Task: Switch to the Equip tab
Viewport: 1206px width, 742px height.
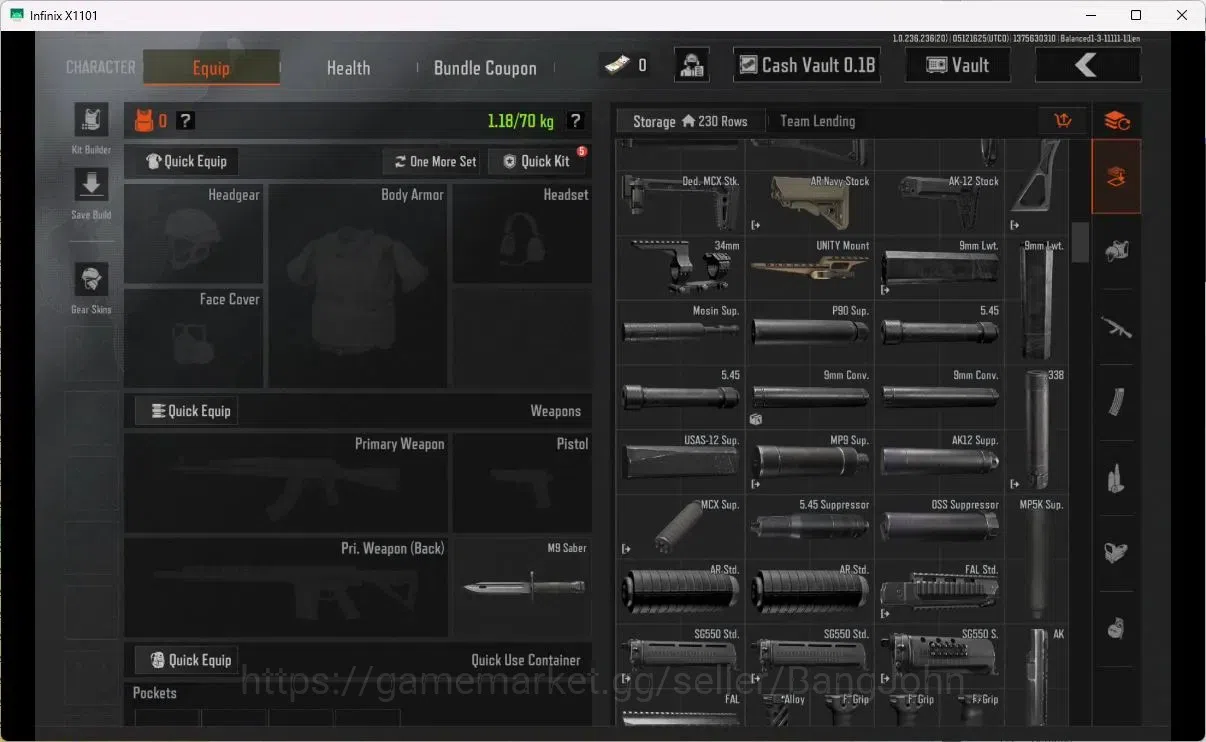Action: click(x=211, y=68)
